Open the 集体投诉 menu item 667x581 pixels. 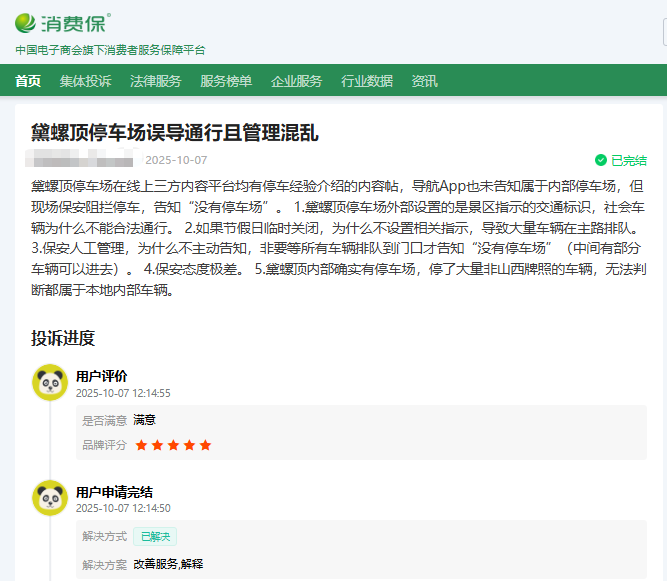[85, 81]
